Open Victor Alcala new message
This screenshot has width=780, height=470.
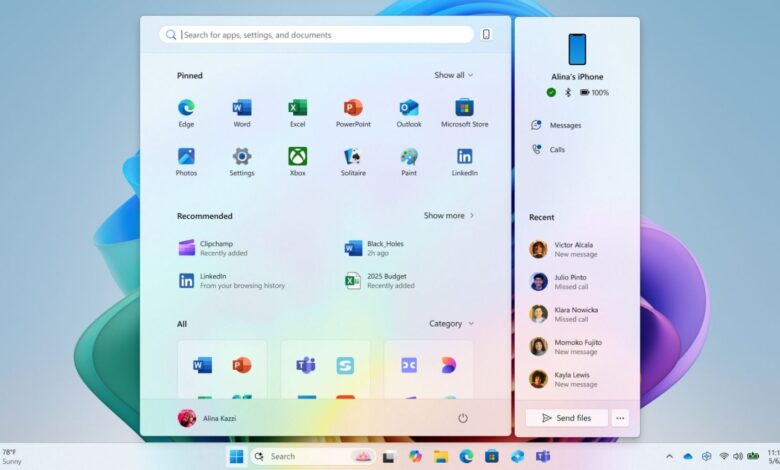click(564, 249)
